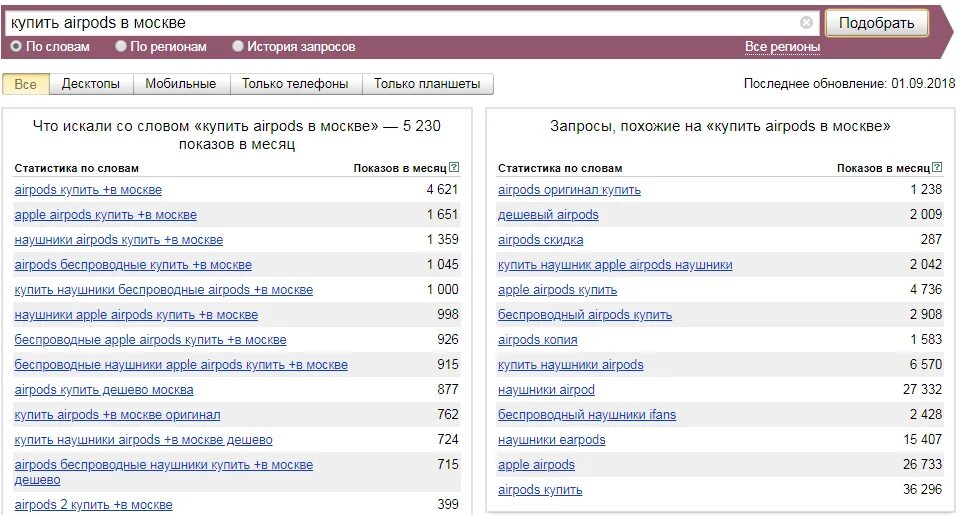Image resolution: width=960 pixels, height=515 pixels.
Task: Select the 'По словам' radio option
Action: [x=17, y=47]
